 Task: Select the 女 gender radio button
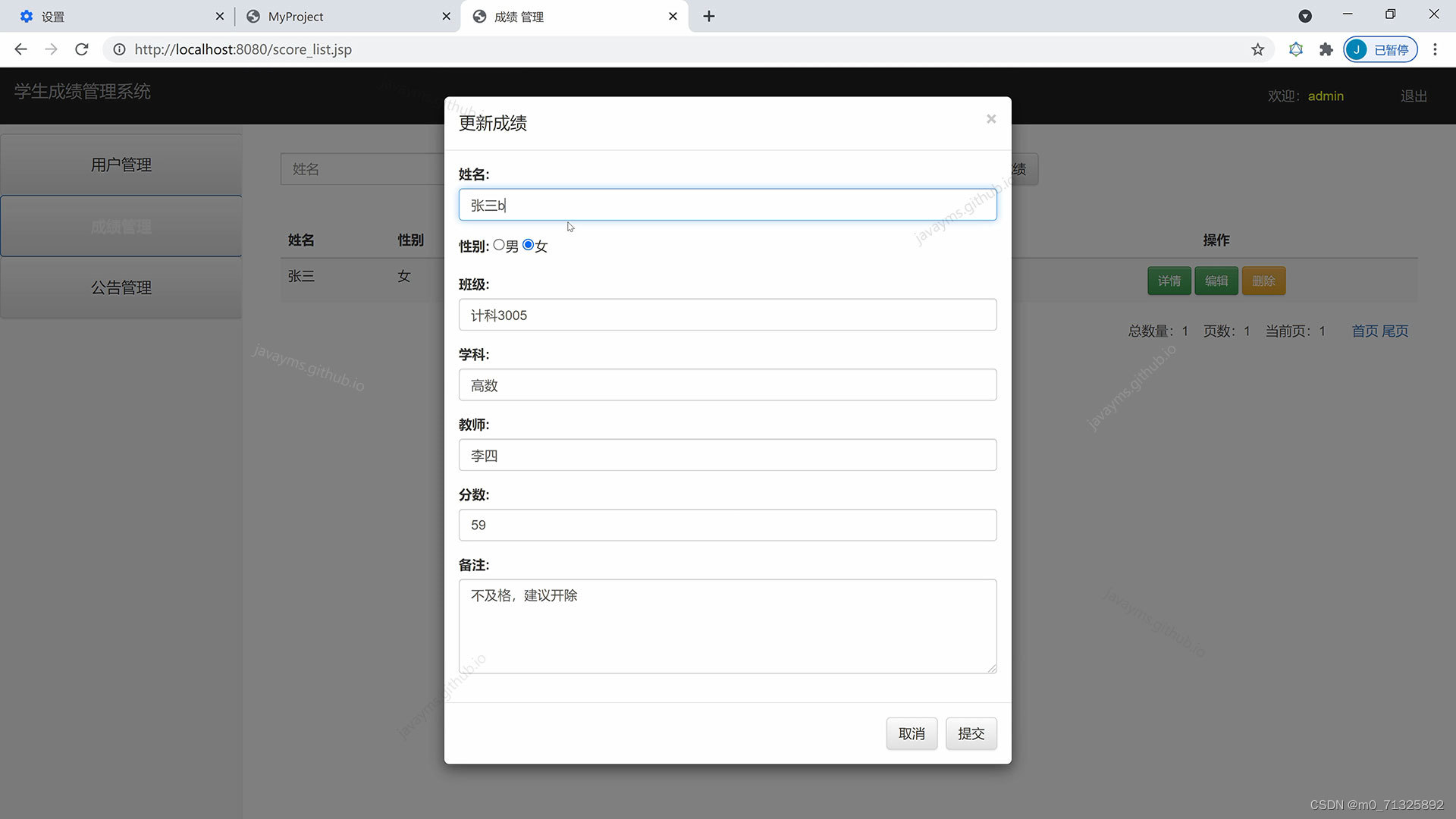click(x=528, y=245)
